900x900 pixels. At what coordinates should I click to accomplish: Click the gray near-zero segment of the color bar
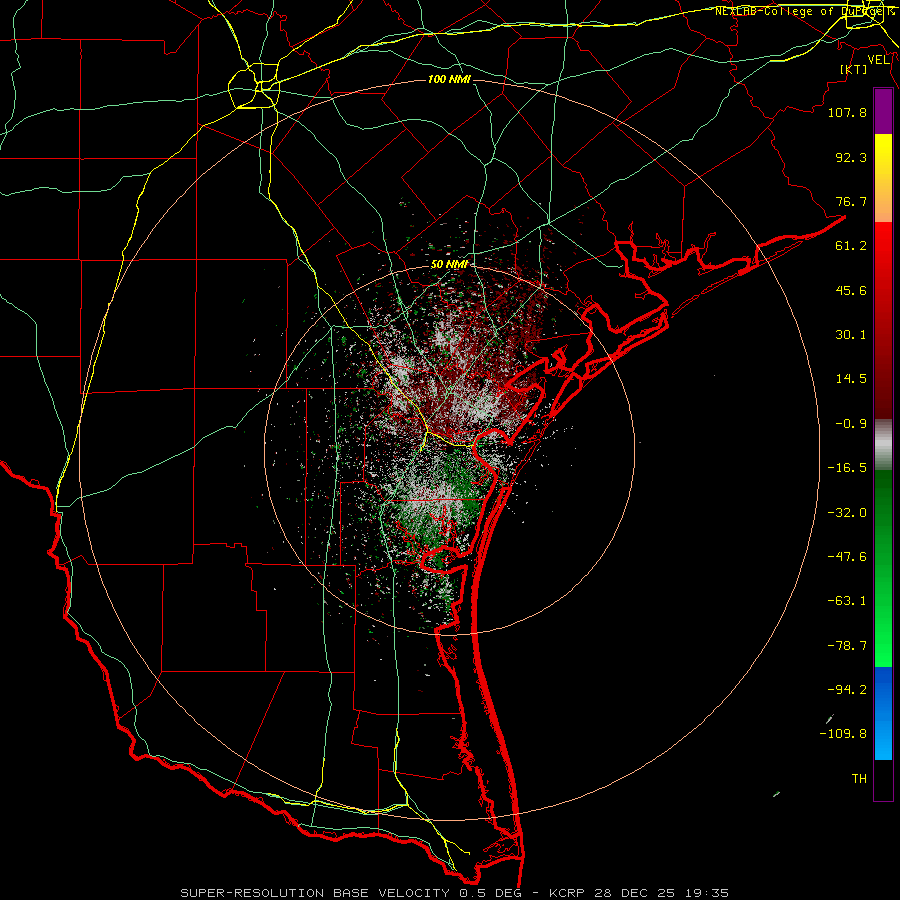883,444
